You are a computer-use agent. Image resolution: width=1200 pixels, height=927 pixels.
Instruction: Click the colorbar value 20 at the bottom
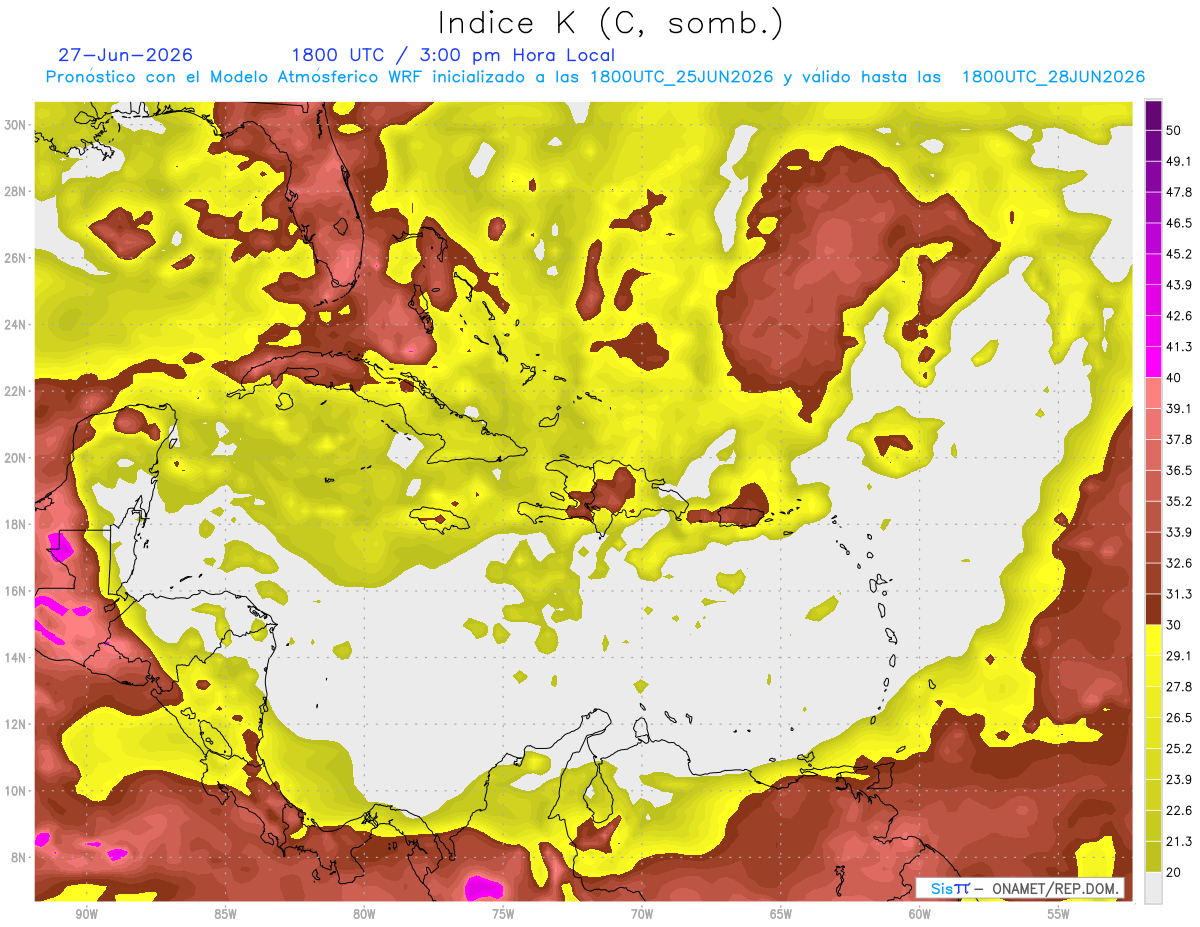(x=1174, y=873)
